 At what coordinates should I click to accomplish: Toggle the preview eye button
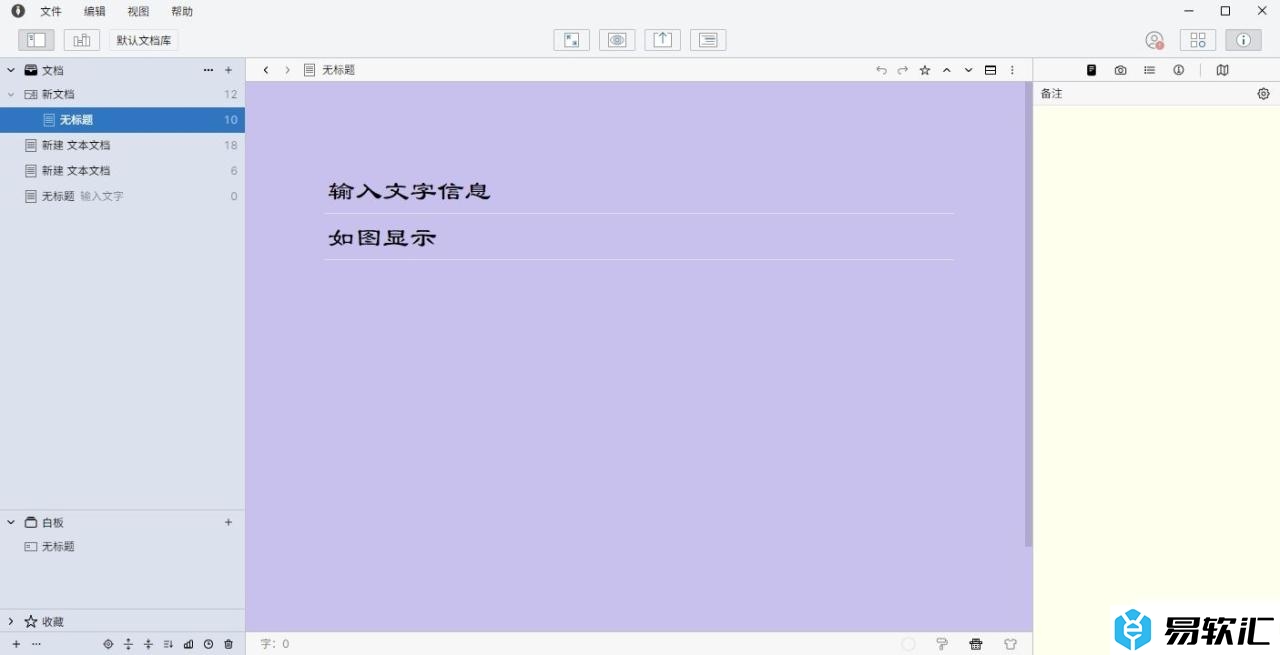click(617, 40)
